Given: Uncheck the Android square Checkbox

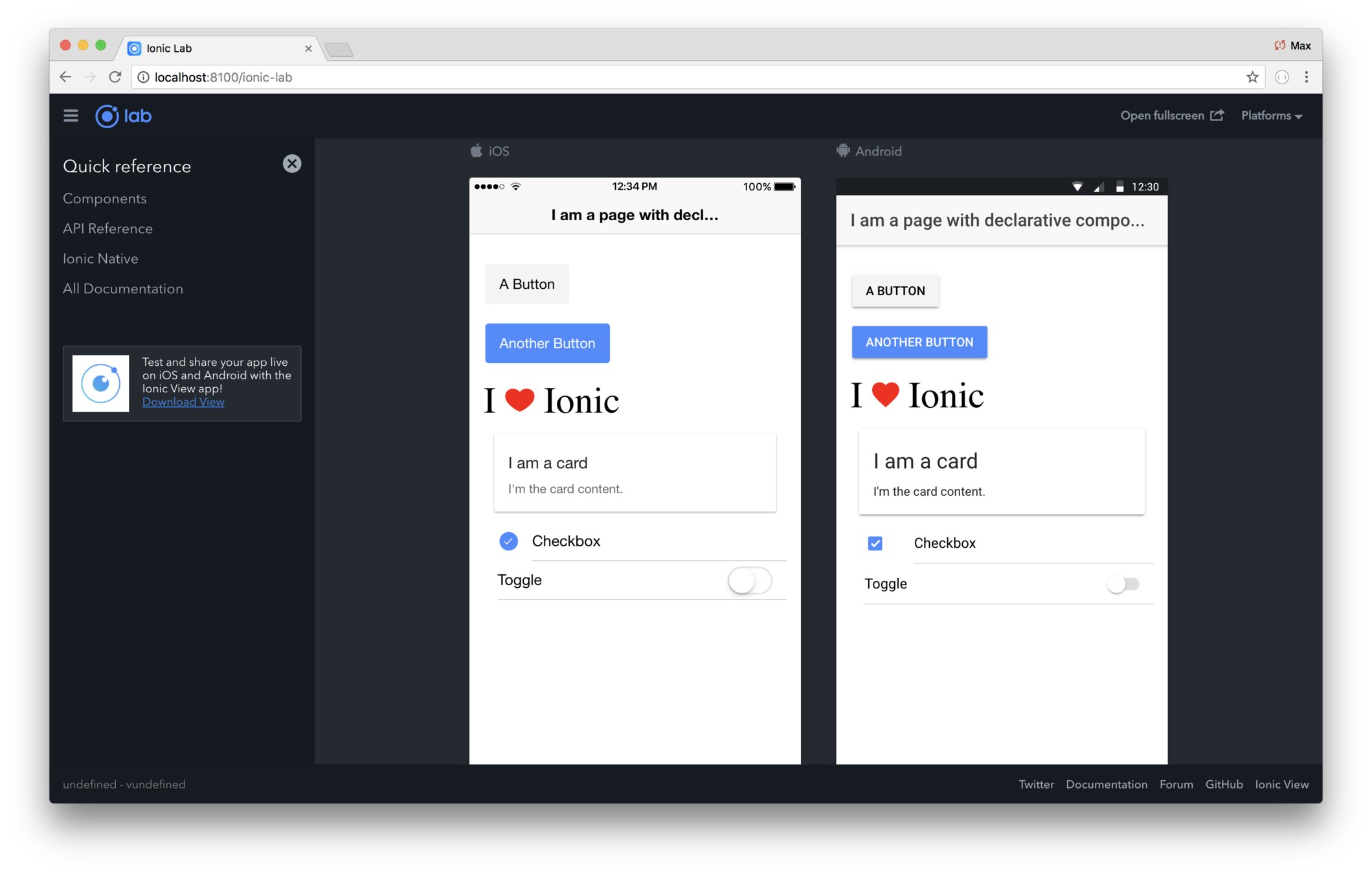Looking at the screenshot, I should coord(875,544).
